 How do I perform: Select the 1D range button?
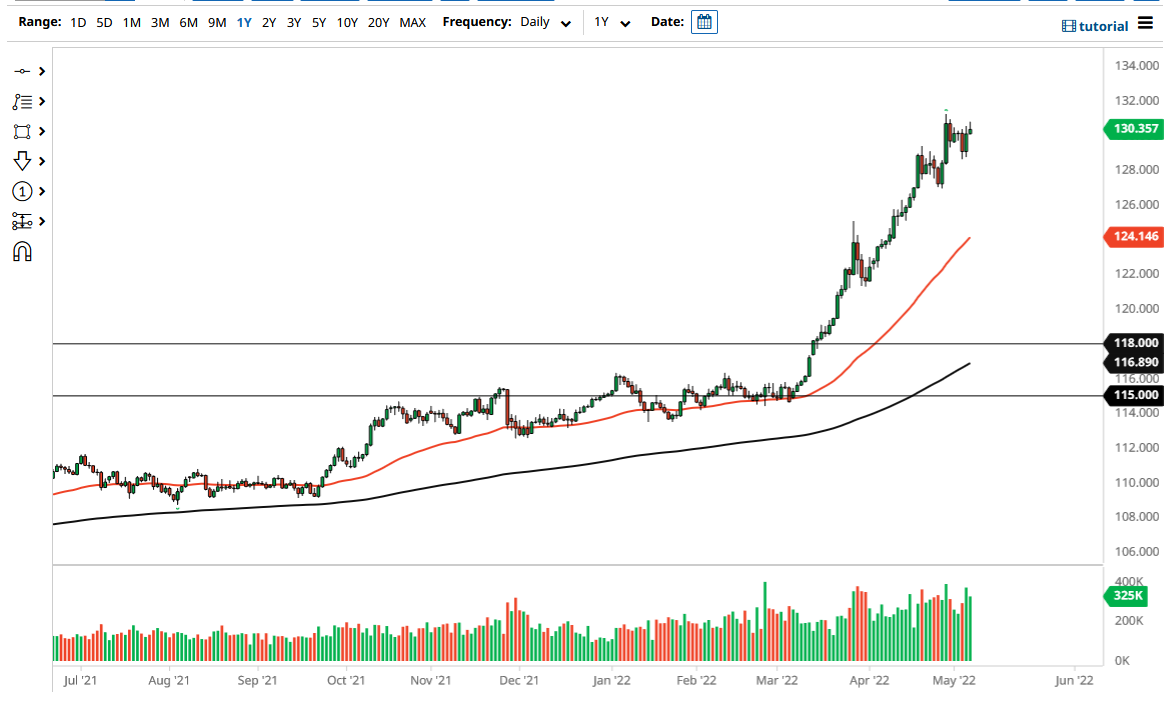(77, 21)
